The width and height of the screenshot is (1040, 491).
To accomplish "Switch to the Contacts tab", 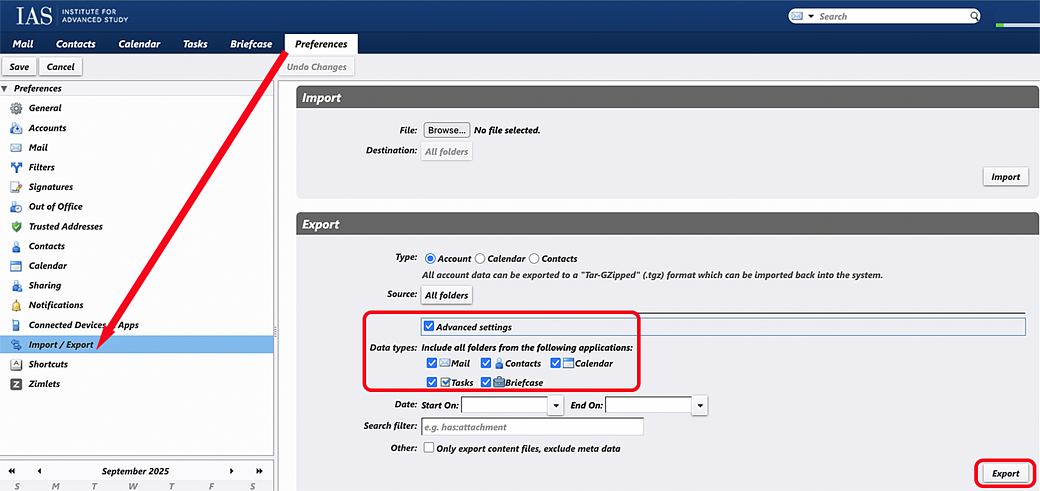I will [76, 44].
